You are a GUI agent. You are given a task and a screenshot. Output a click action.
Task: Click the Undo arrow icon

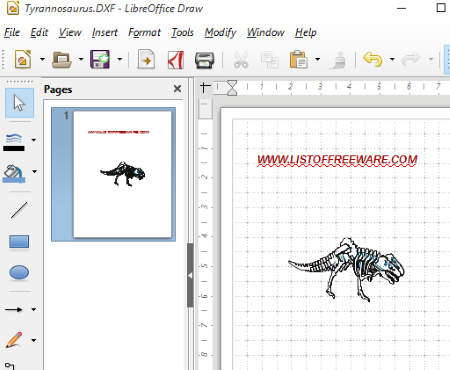[x=373, y=59]
